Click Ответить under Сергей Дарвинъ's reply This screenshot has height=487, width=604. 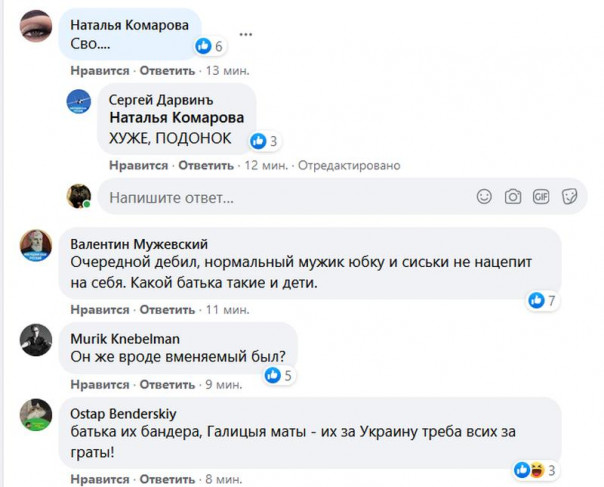(204, 165)
